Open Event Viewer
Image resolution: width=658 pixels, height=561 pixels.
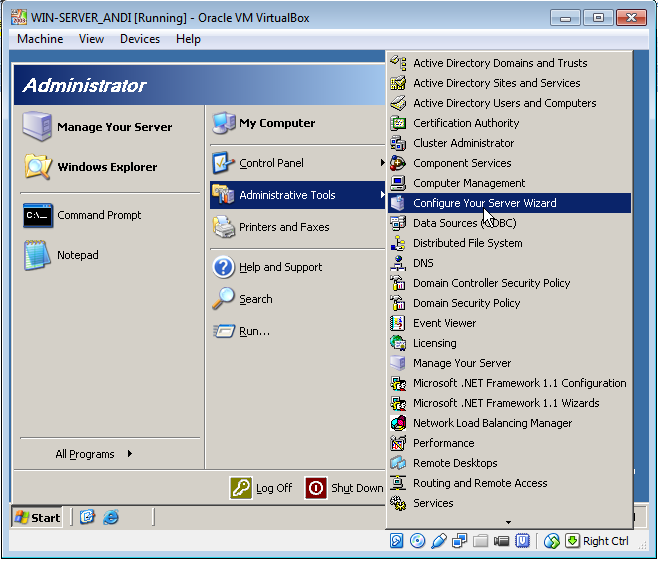click(509, 323)
